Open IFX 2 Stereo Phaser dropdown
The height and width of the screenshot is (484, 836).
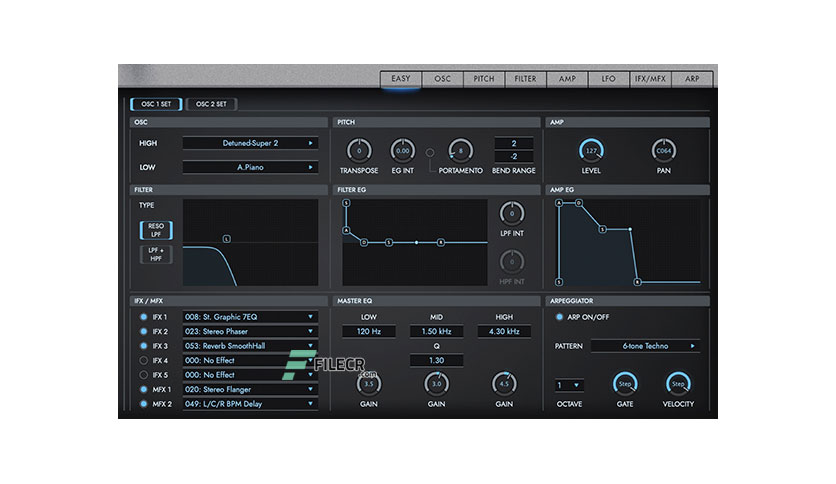(x=250, y=332)
